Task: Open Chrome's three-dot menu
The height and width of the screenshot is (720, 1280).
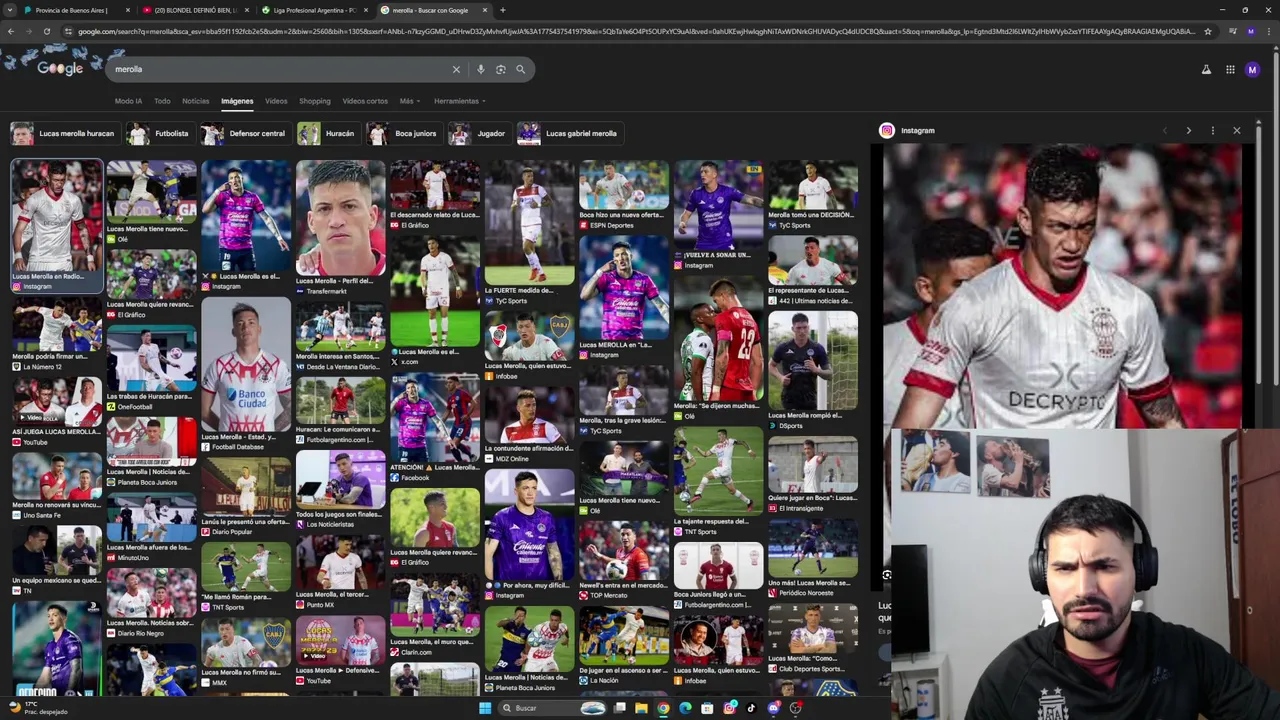Action: click(1267, 31)
